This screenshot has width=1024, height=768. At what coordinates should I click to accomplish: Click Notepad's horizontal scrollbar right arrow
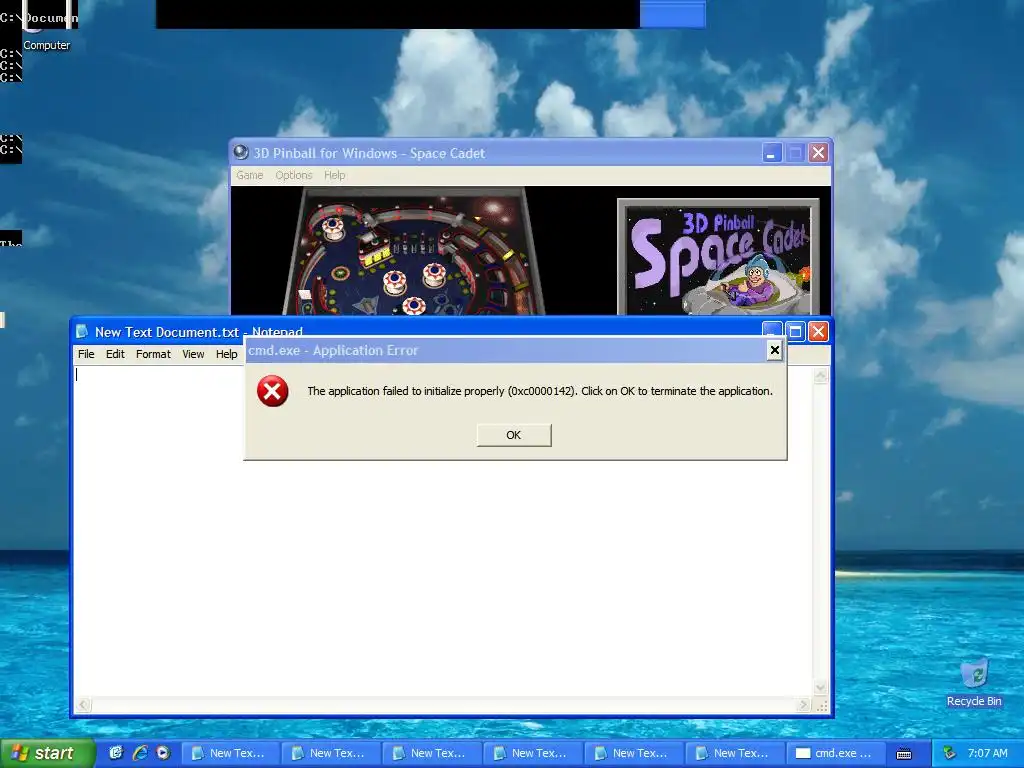click(x=804, y=705)
